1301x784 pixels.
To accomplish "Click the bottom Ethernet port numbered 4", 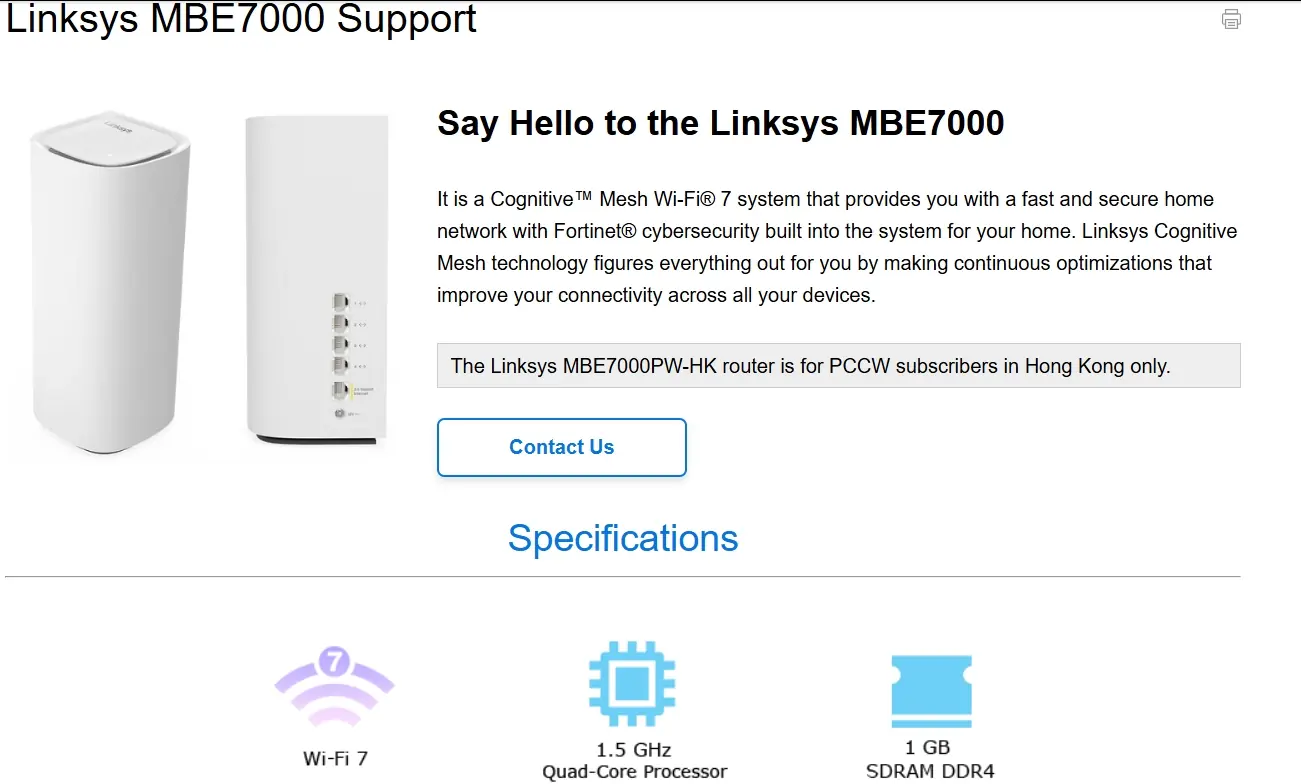I will [x=340, y=366].
